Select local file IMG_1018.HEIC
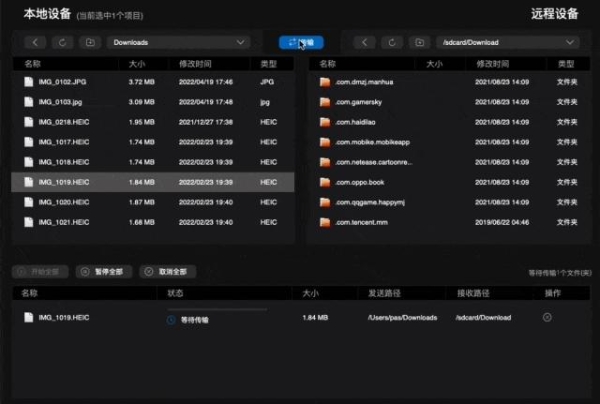 153,162
